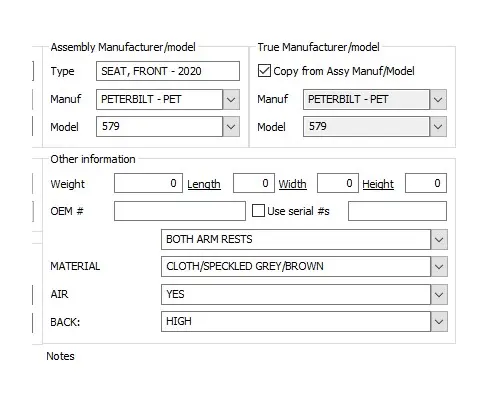Screen dimensions: 500x400
Task: Click the serial numbers text field
Action: (397, 211)
